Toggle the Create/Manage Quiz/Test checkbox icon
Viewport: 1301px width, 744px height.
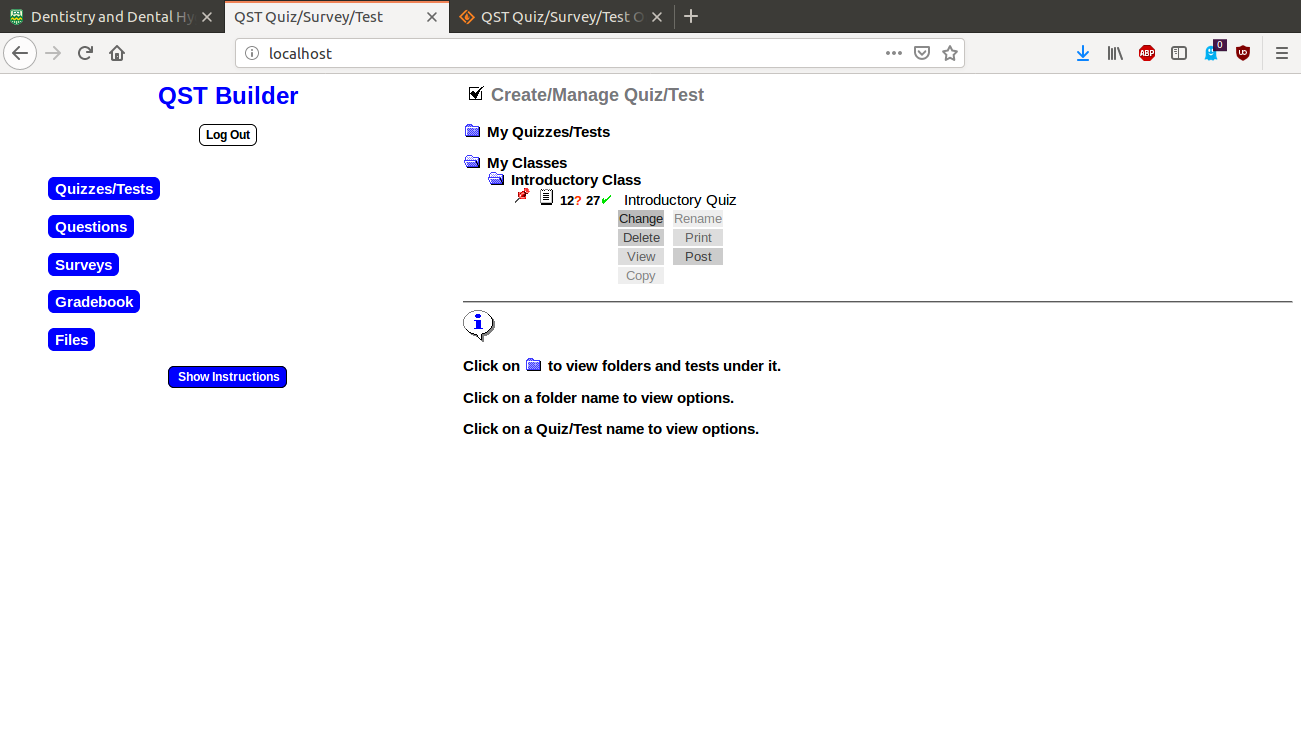click(x=476, y=94)
